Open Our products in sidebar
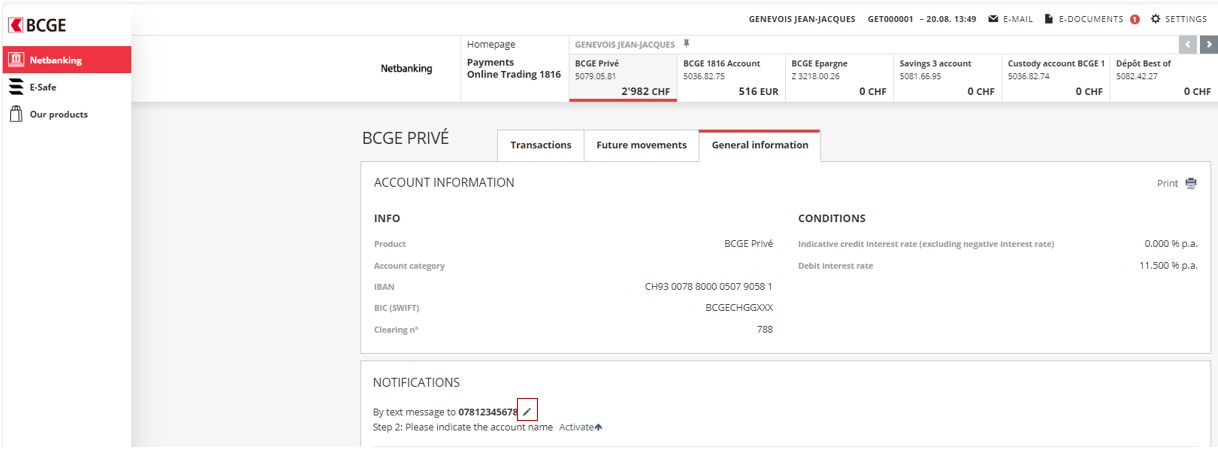1218x451 pixels. 66,114
